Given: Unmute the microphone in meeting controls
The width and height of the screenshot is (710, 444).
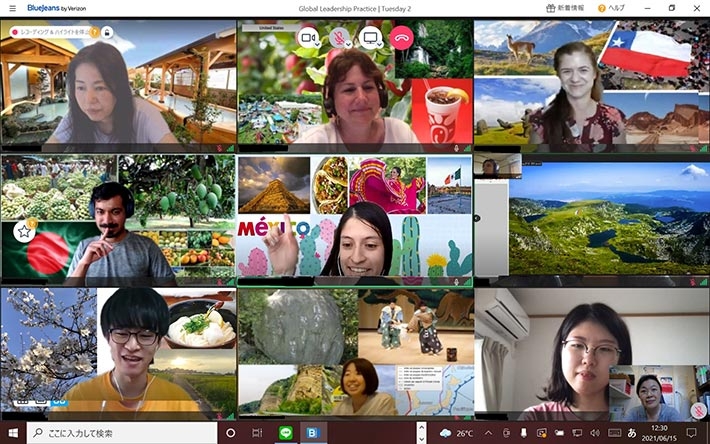Looking at the screenshot, I should click(x=340, y=38).
